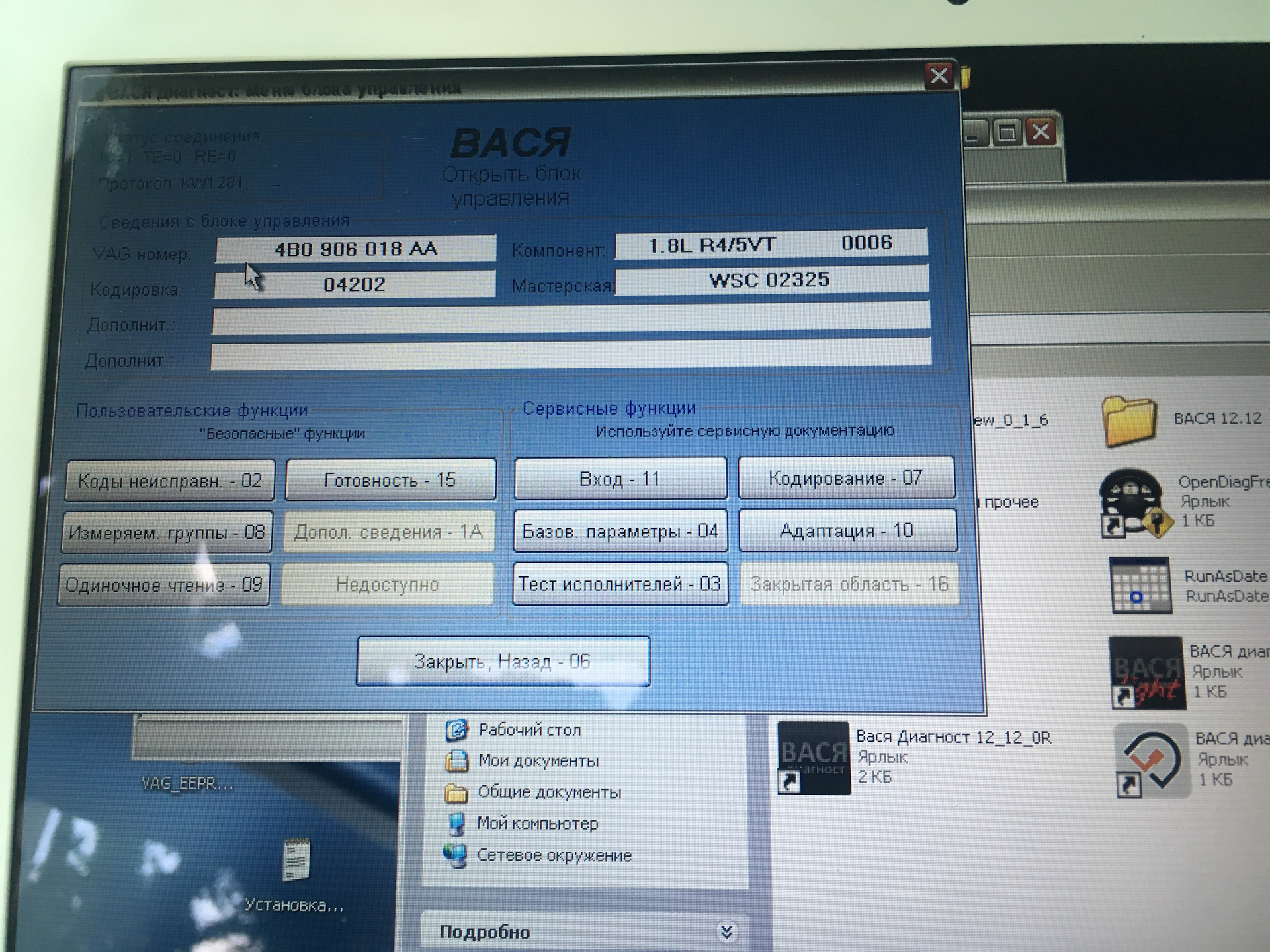Click Мои документы folder icon in sidebar
1270x952 pixels.
(456, 761)
